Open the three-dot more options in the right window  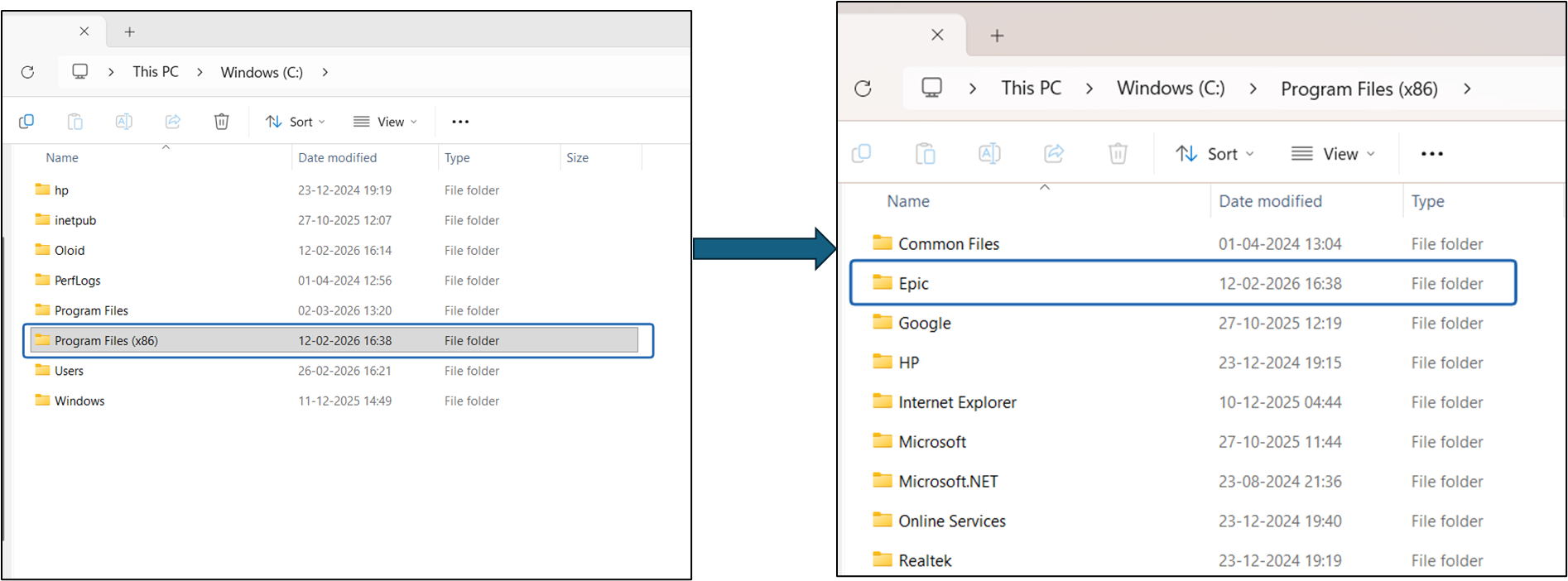[1431, 154]
